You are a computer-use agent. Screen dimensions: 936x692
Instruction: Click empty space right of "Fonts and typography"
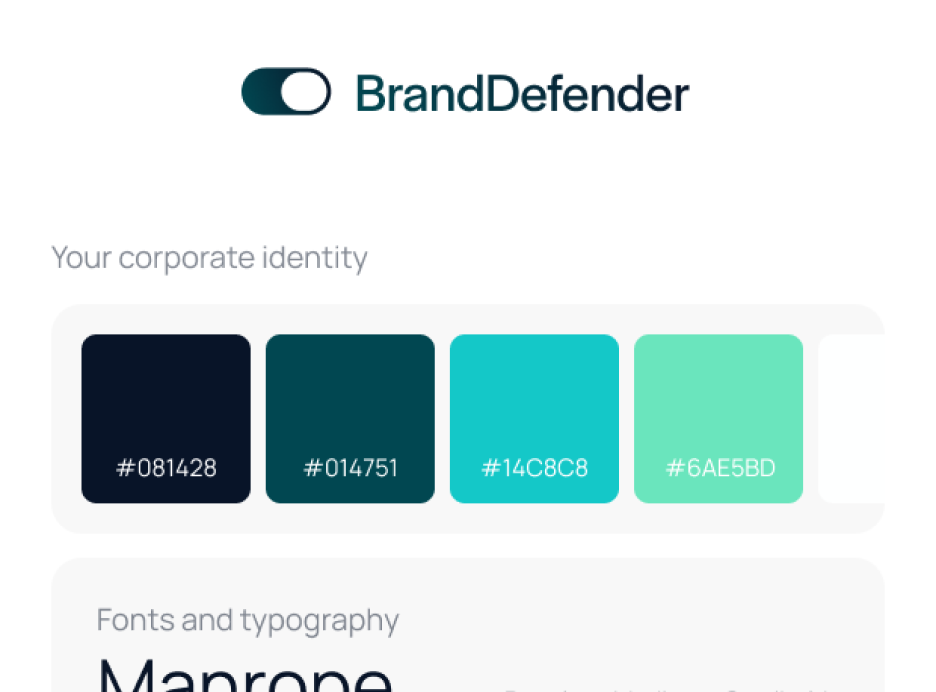640,620
